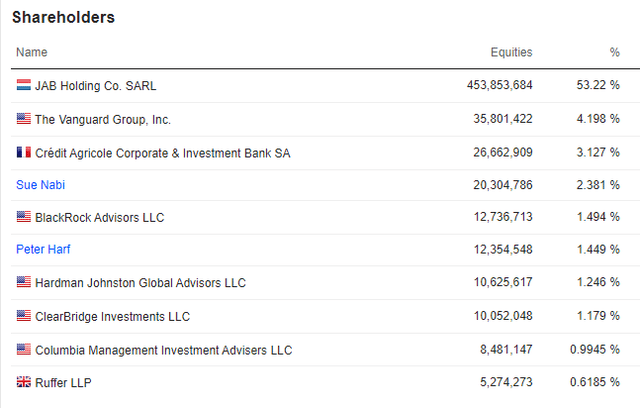Viewport: 640px width, 408px height.
Task: Sort by the % column header
Action: (x=614, y=52)
